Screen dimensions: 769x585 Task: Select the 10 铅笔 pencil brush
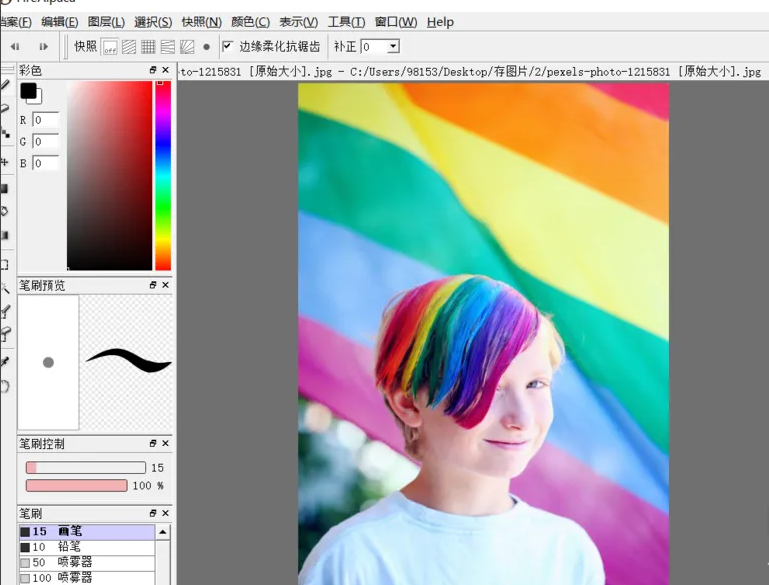click(x=87, y=547)
